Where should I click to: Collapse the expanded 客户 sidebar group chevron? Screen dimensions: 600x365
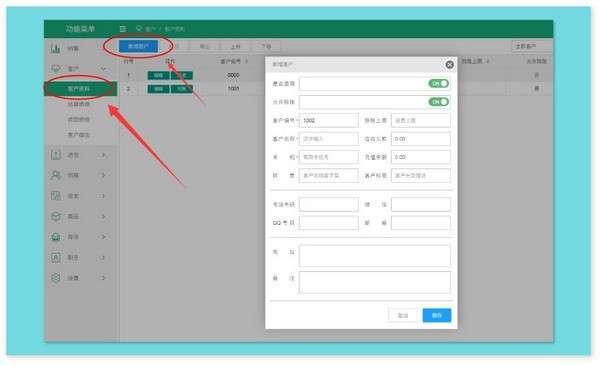(103, 69)
